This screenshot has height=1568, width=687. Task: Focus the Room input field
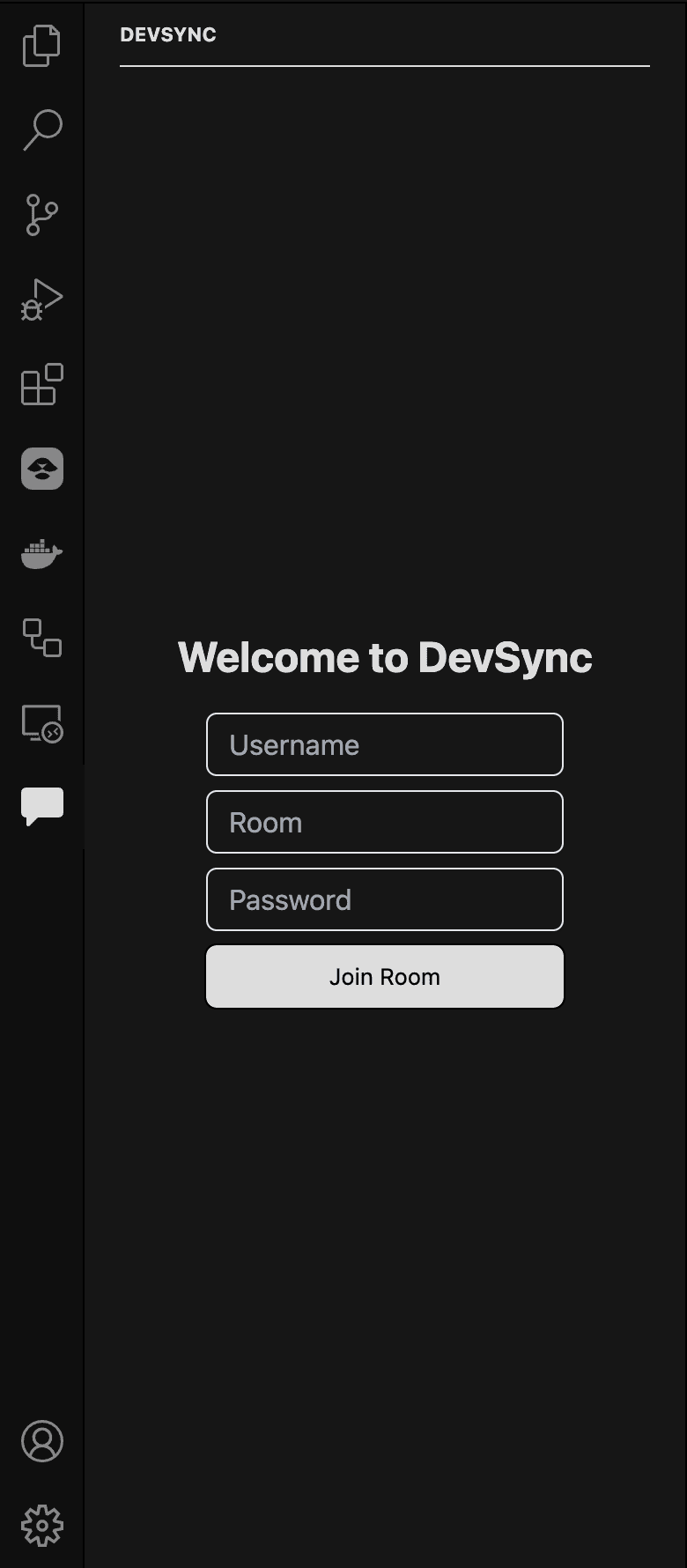pos(385,822)
